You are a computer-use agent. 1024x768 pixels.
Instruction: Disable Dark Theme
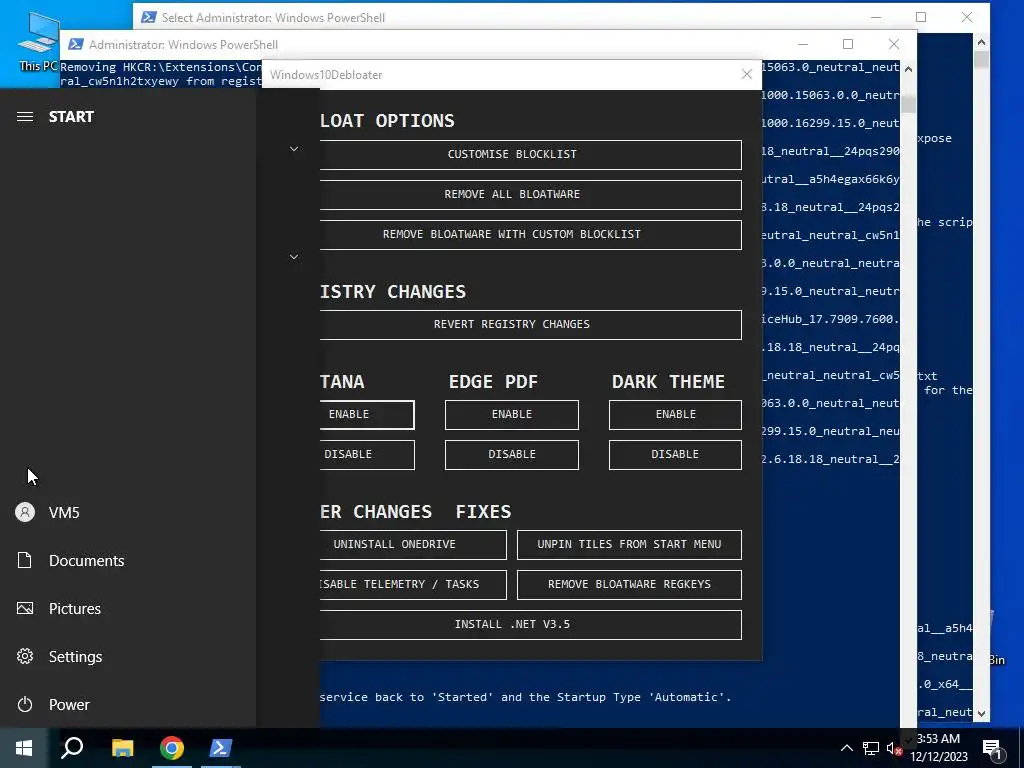(675, 455)
